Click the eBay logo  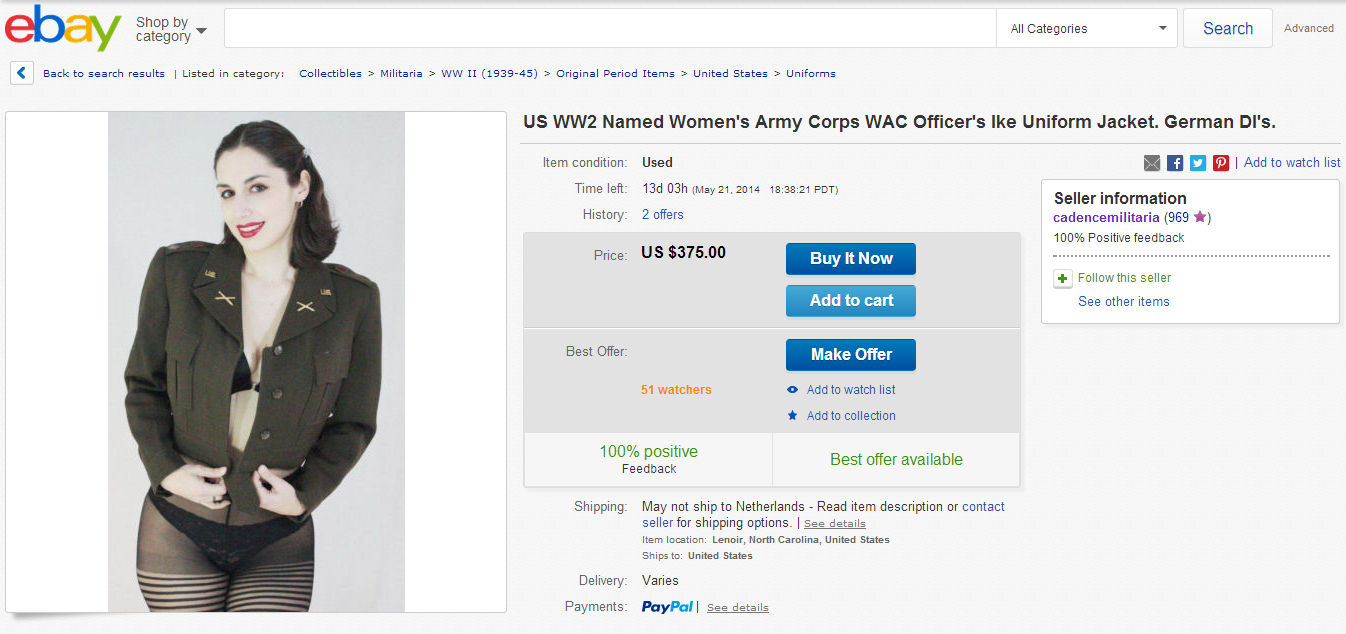(x=62, y=29)
